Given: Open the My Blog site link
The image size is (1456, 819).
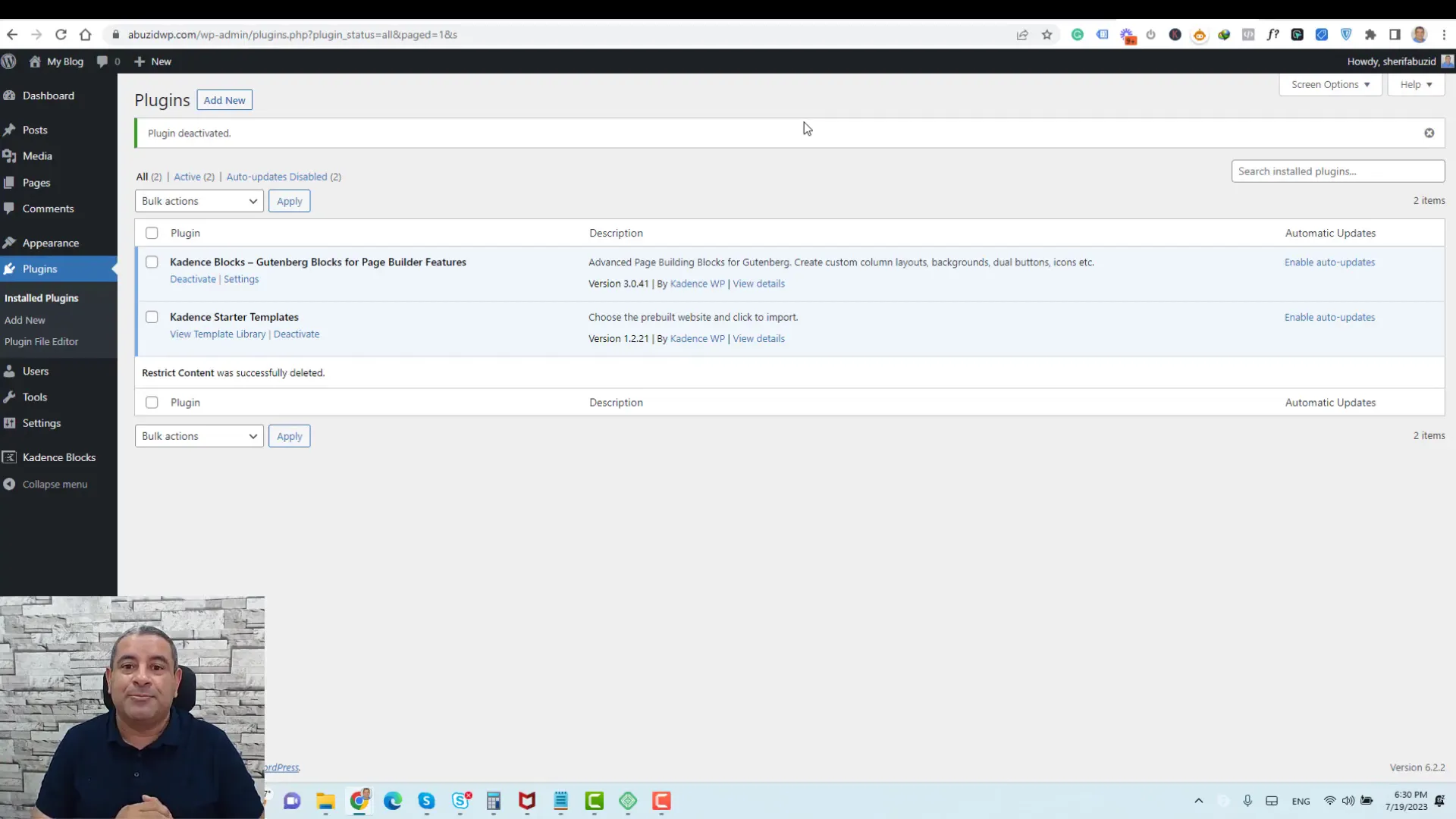Looking at the screenshot, I should (x=57, y=61).
